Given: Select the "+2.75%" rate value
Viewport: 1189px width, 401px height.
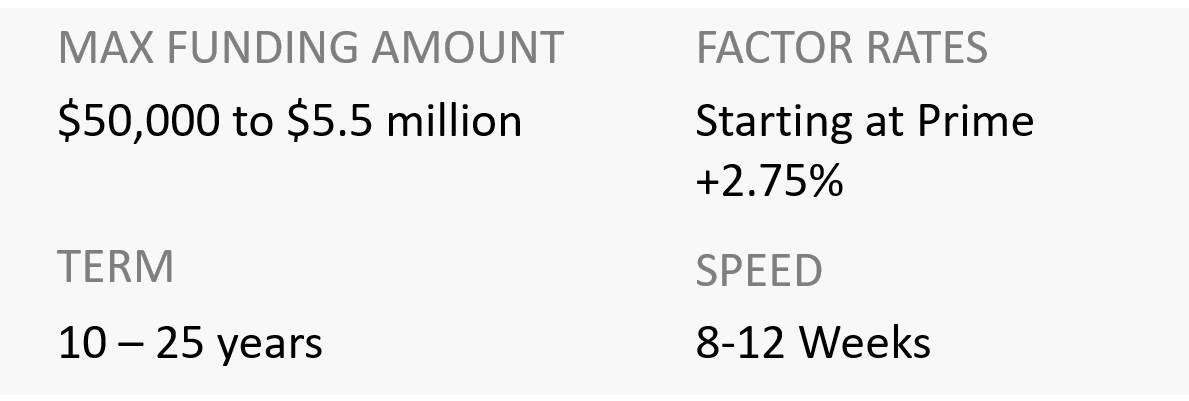Looking at the screenshot, I should 769,181.
